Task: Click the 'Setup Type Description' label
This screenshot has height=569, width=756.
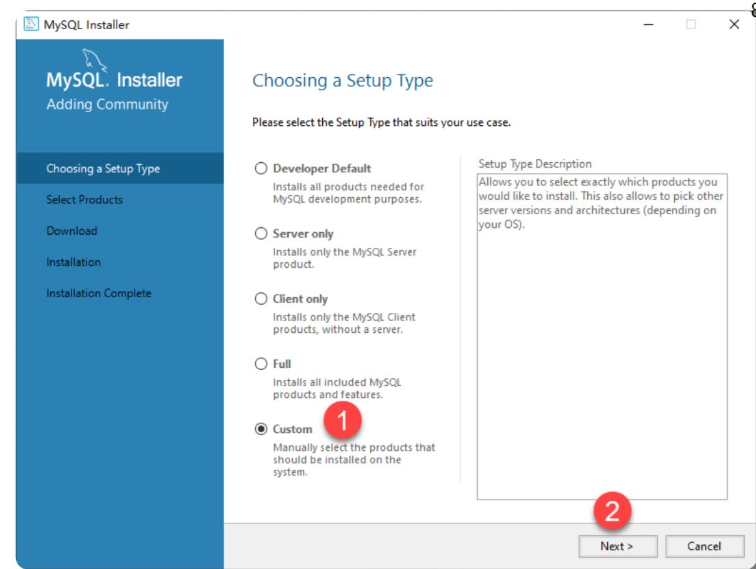Action: (535, 164)
